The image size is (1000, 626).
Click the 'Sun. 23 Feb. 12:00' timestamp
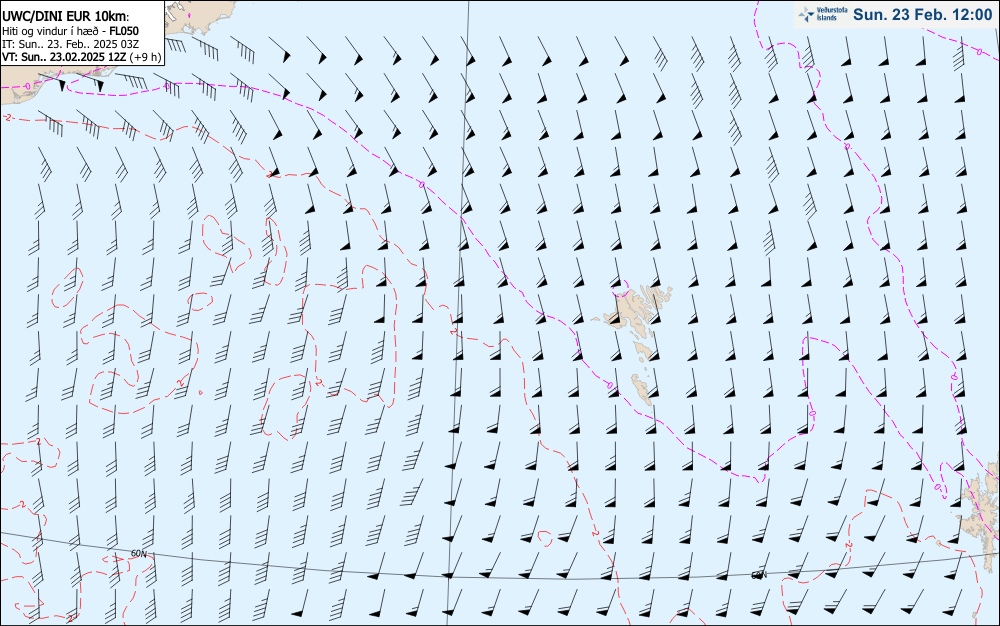(x=923, y=15)
